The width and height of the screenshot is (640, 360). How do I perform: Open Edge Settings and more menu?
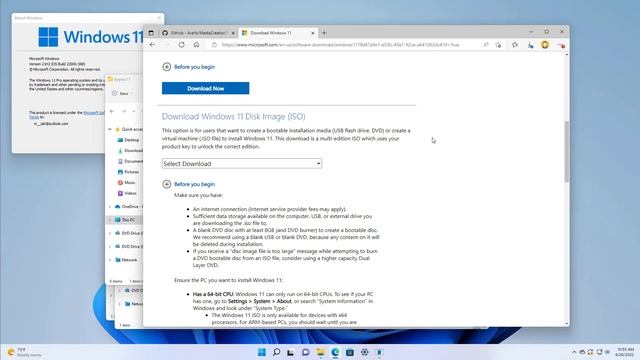coord(561,45)
